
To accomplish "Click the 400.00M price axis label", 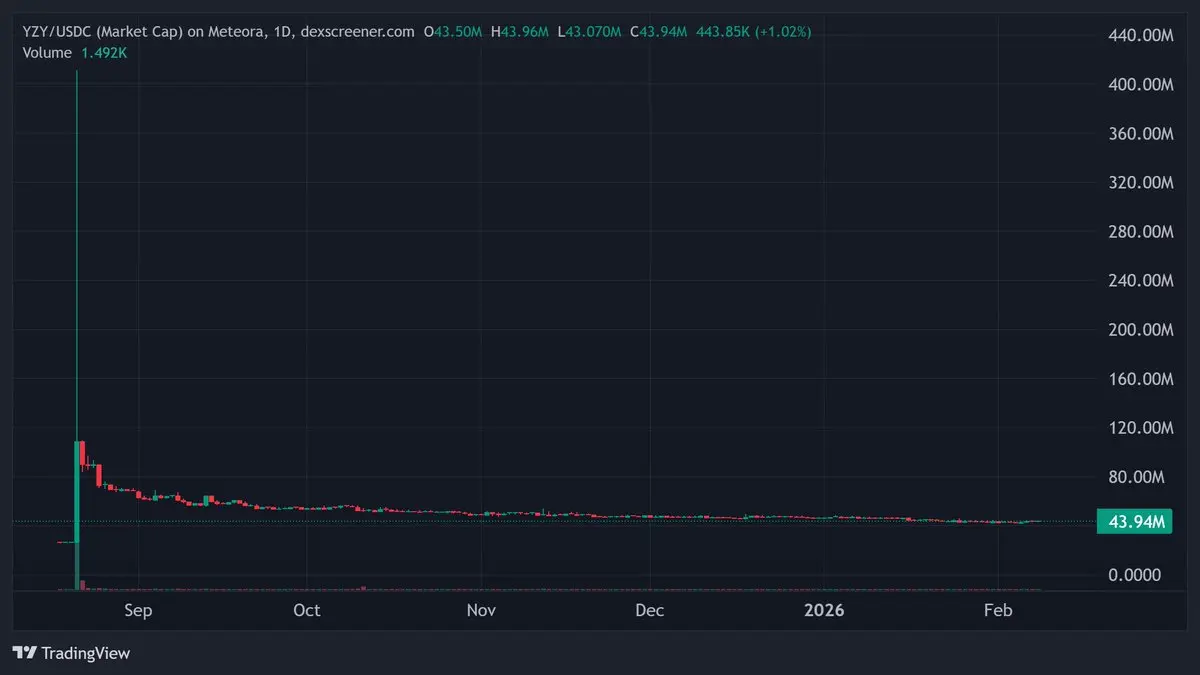I will coord(1141,84).
